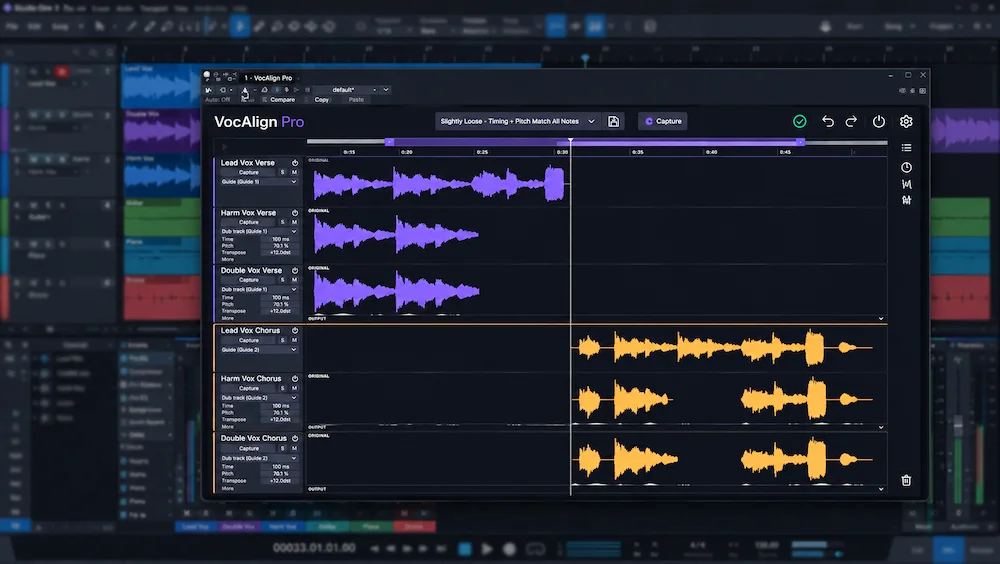1000x564 pixels.
Task: Open Dub track dropdown on Double Vox Chorus
Action: [x=259, y=458]
